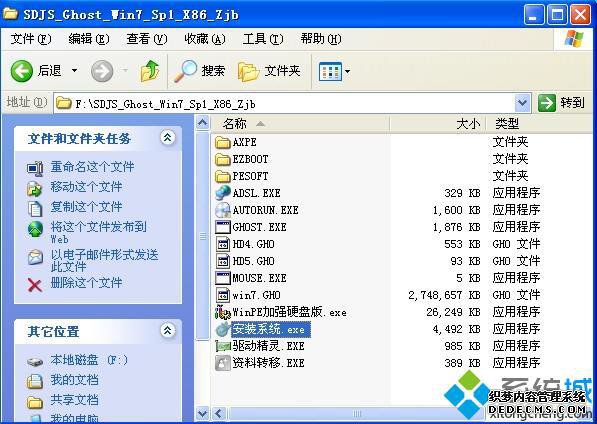Screen dimensions: 597x424
Task: Select the HD4.GHO file icon
Action: click(223, 244)
